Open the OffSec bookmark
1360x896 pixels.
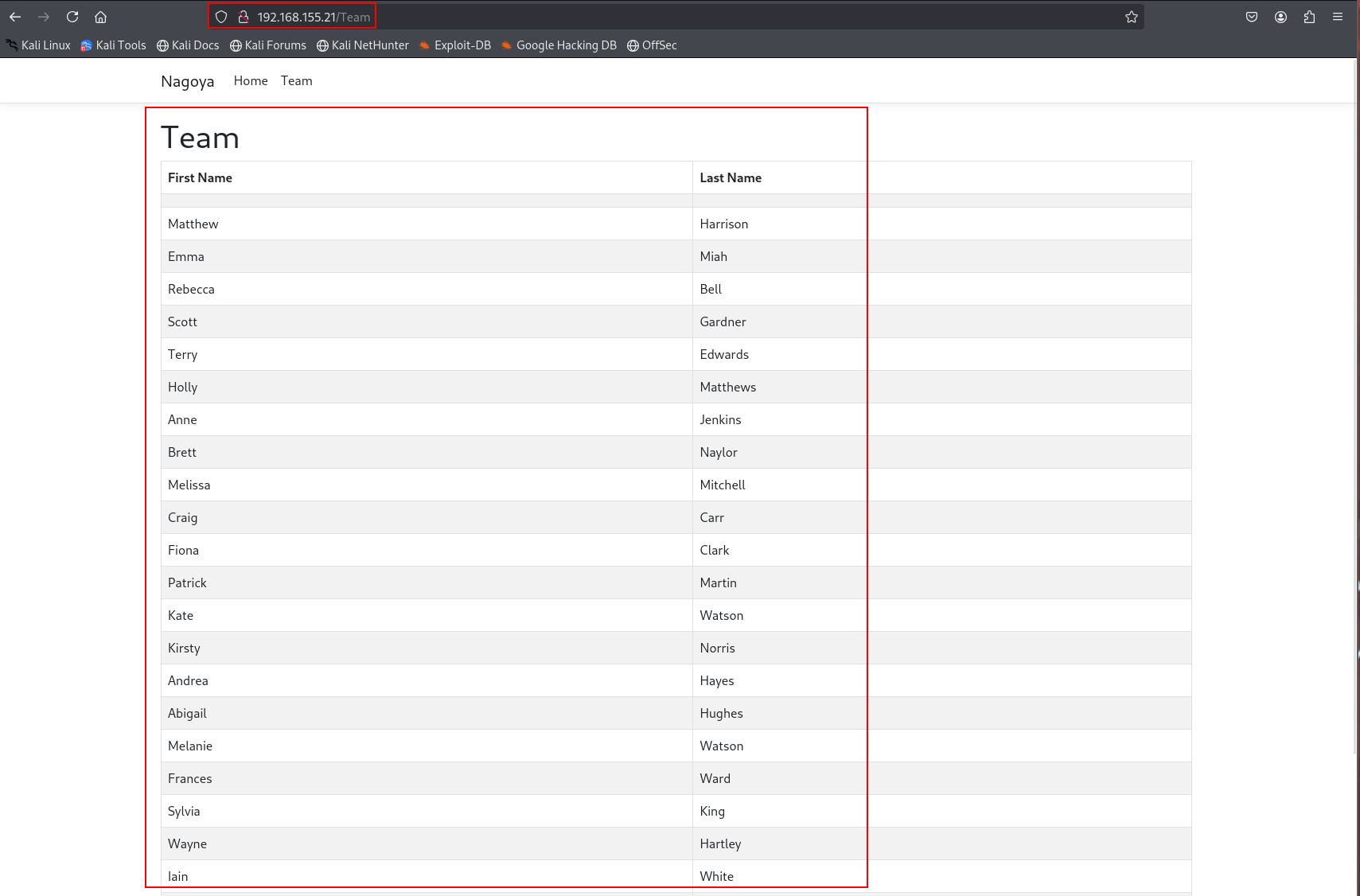click(652, 45)
